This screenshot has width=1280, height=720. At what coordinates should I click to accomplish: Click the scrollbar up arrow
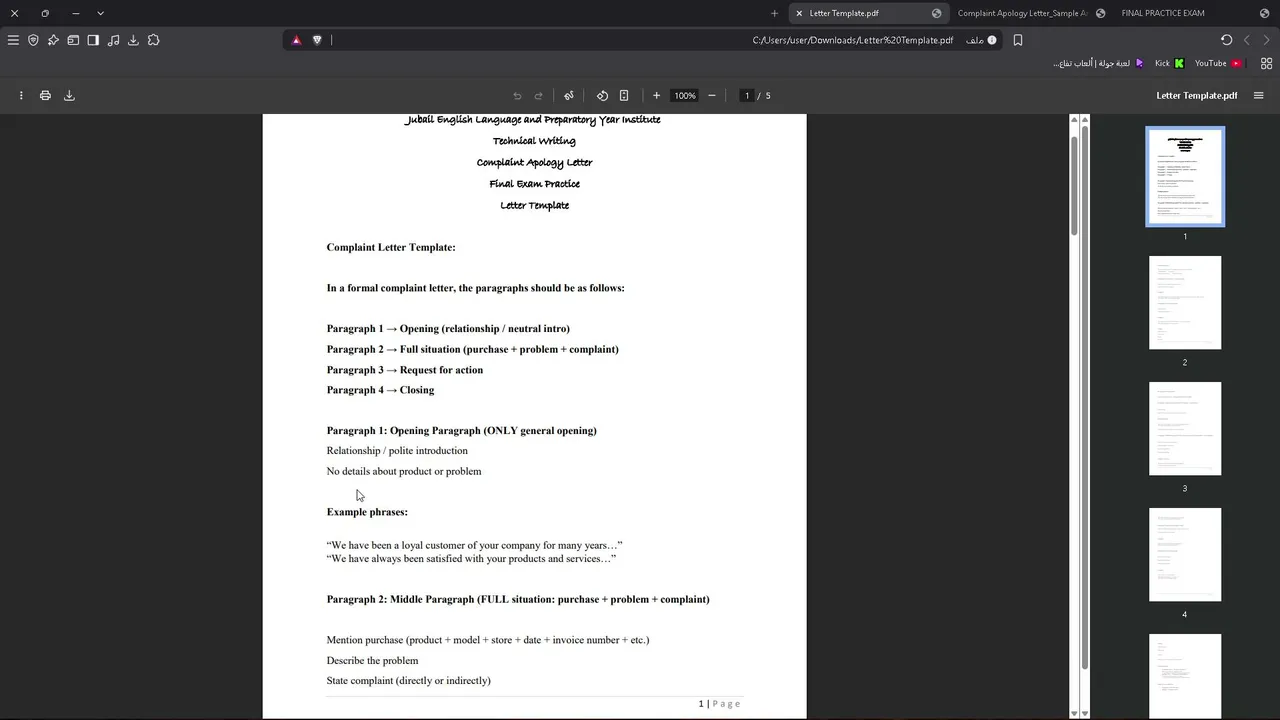tap(1074, 120)
